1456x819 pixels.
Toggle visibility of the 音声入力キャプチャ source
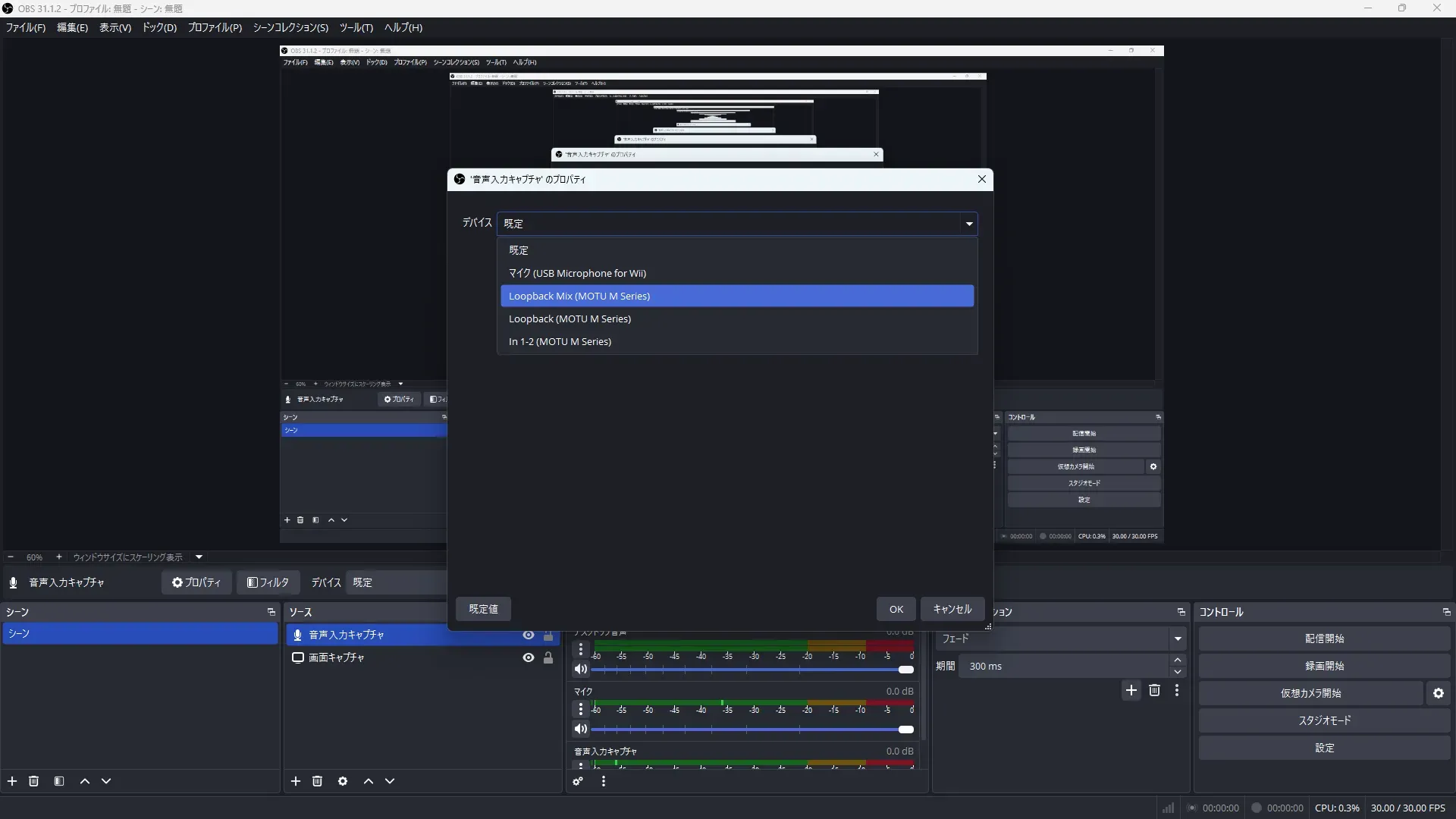(529, 635)
